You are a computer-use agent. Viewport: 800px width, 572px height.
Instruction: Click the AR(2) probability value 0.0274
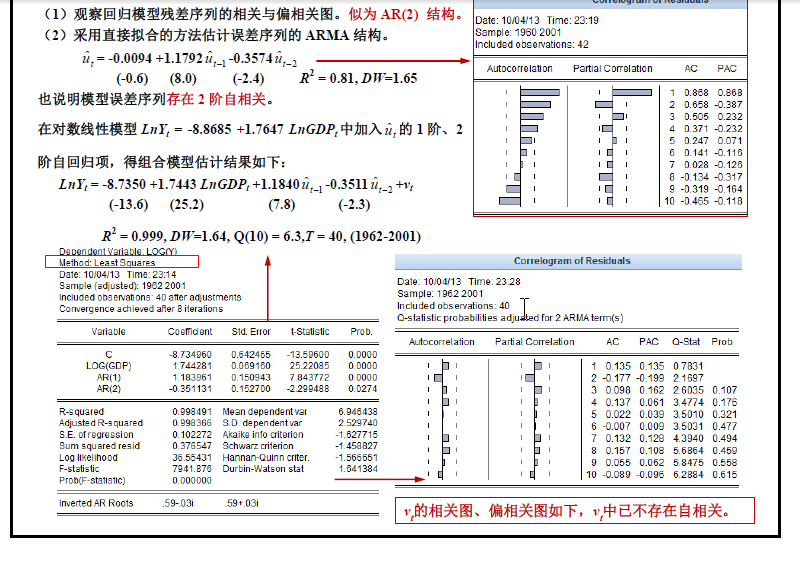pos(363,389)
